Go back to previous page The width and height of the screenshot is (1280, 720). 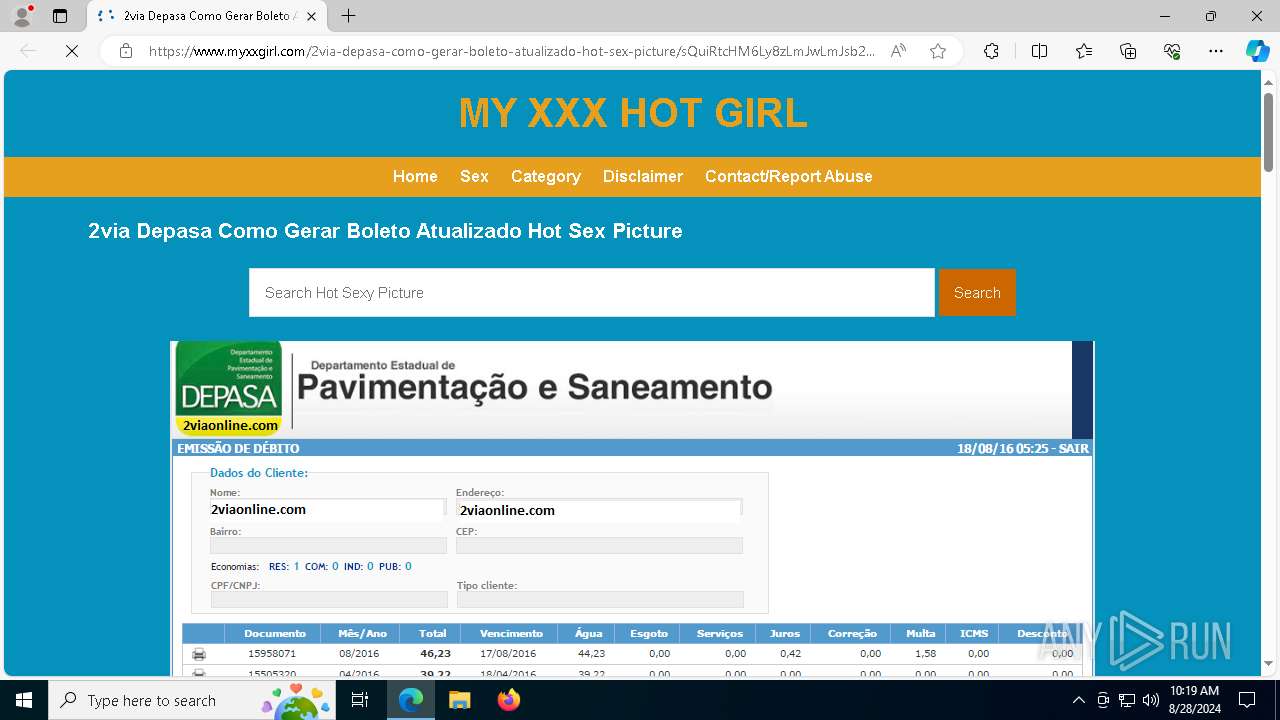point(28,51)
